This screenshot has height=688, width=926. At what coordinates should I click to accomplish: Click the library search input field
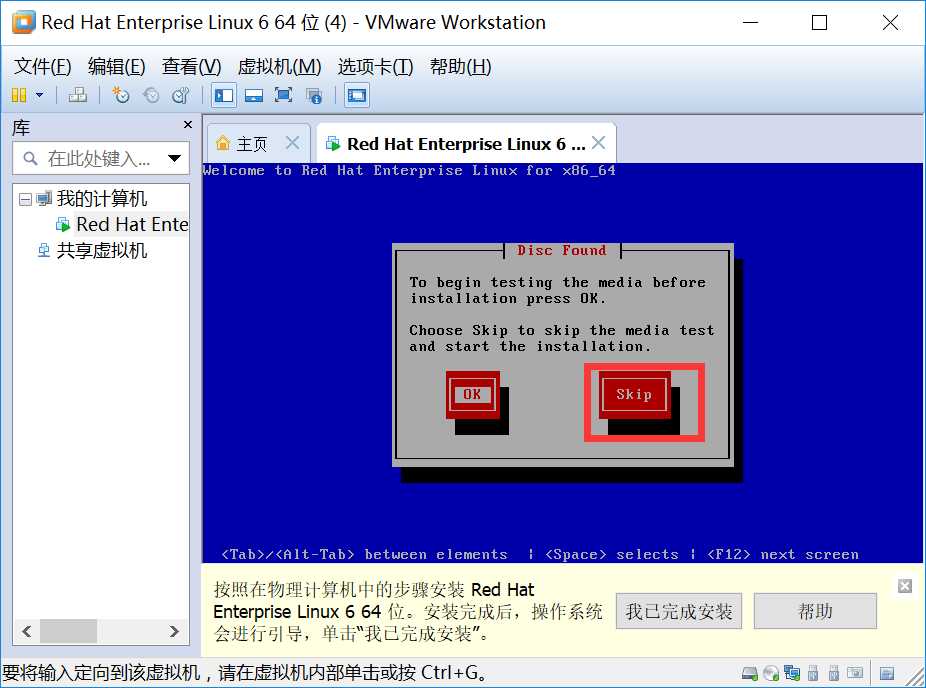(101, 158)
